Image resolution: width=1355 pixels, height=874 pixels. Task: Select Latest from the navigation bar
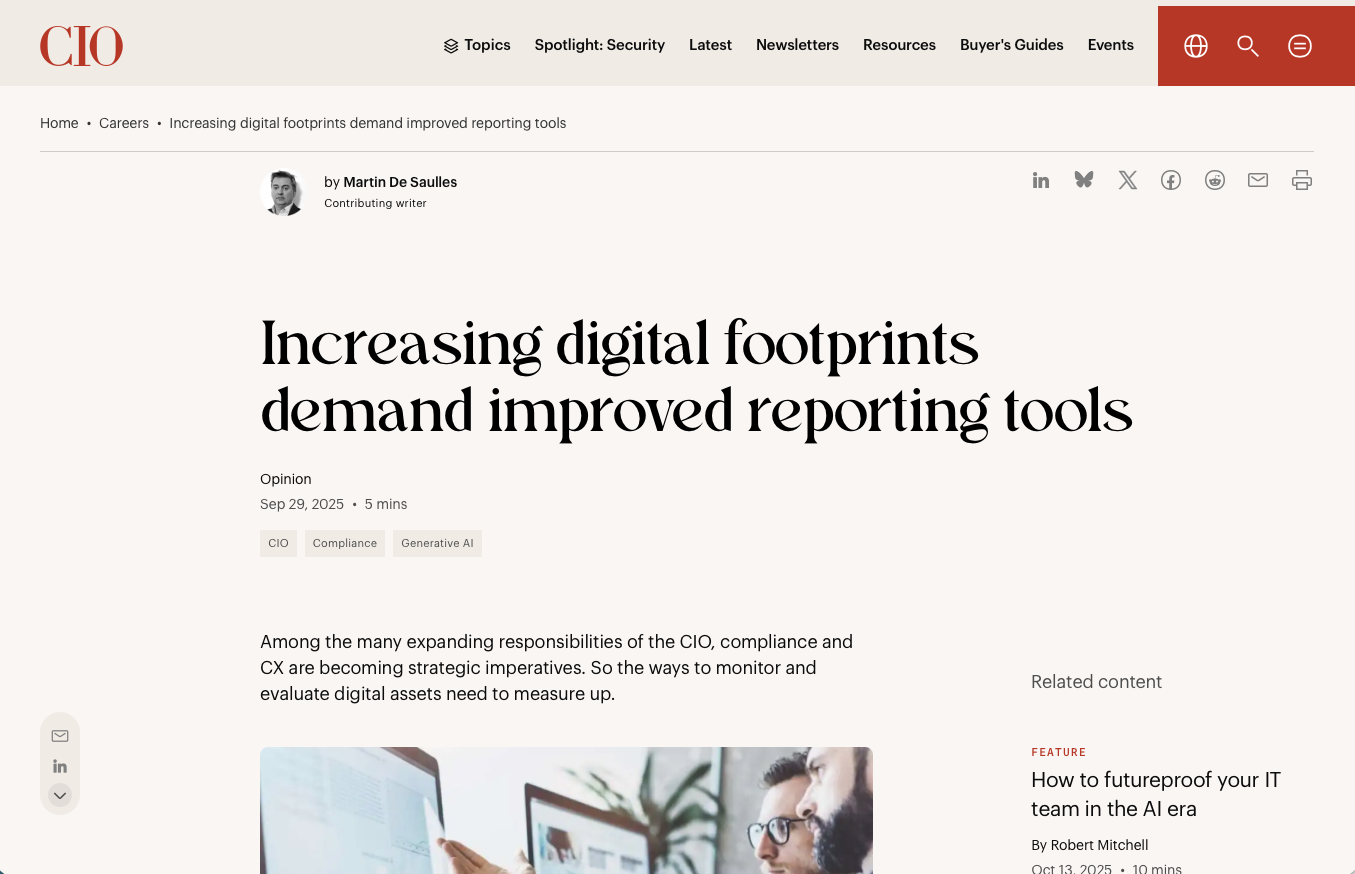click(x=710, y=45)
